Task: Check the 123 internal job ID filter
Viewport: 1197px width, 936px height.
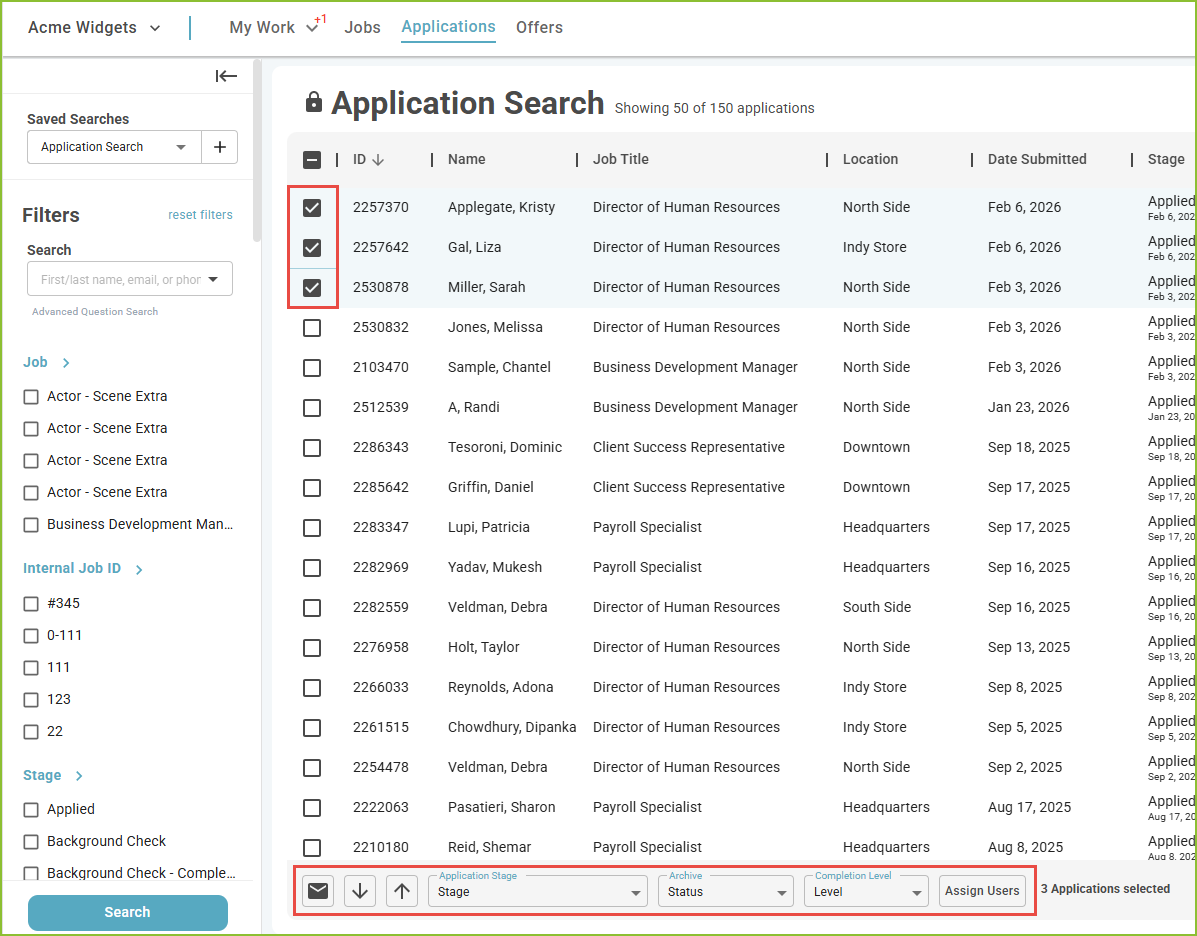Action: pos(31,700)
